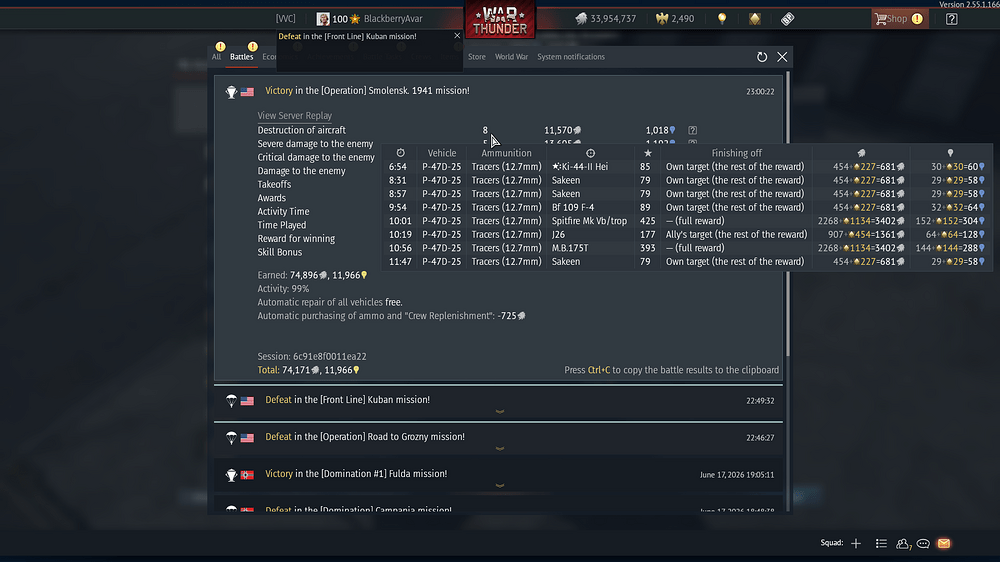Screen dimensions: 1000x562
Task: Click the session ID 6c91e8f0011ea22
Action: click(329, 357)
